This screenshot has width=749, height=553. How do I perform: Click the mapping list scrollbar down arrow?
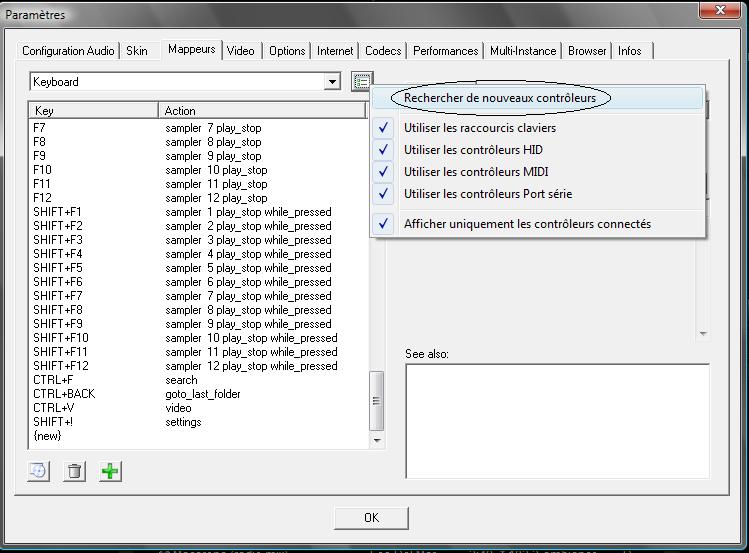pos(377,440)
